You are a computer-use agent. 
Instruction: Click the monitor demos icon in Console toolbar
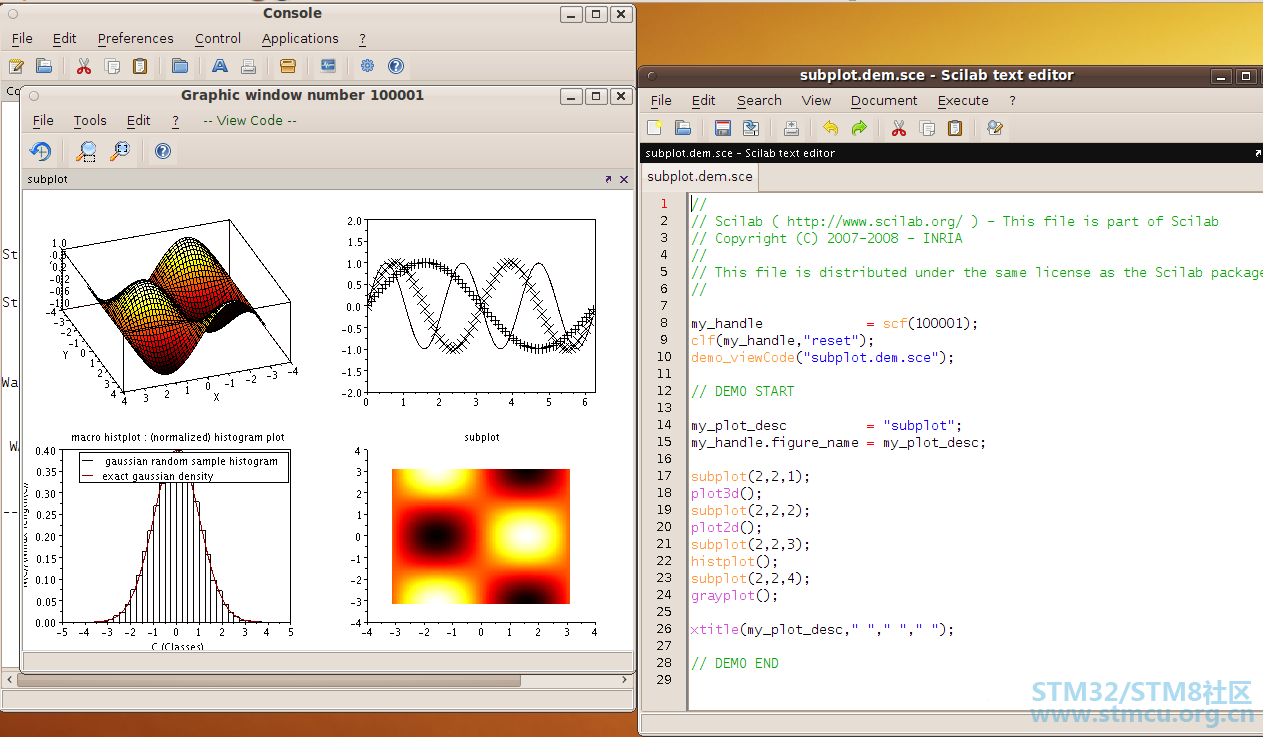[x=328, y=66]
